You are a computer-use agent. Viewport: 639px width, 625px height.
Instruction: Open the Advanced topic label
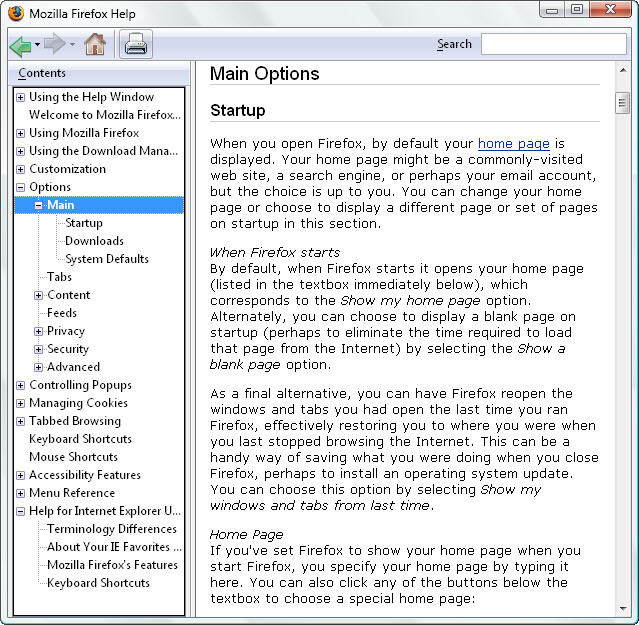point(73,367)
